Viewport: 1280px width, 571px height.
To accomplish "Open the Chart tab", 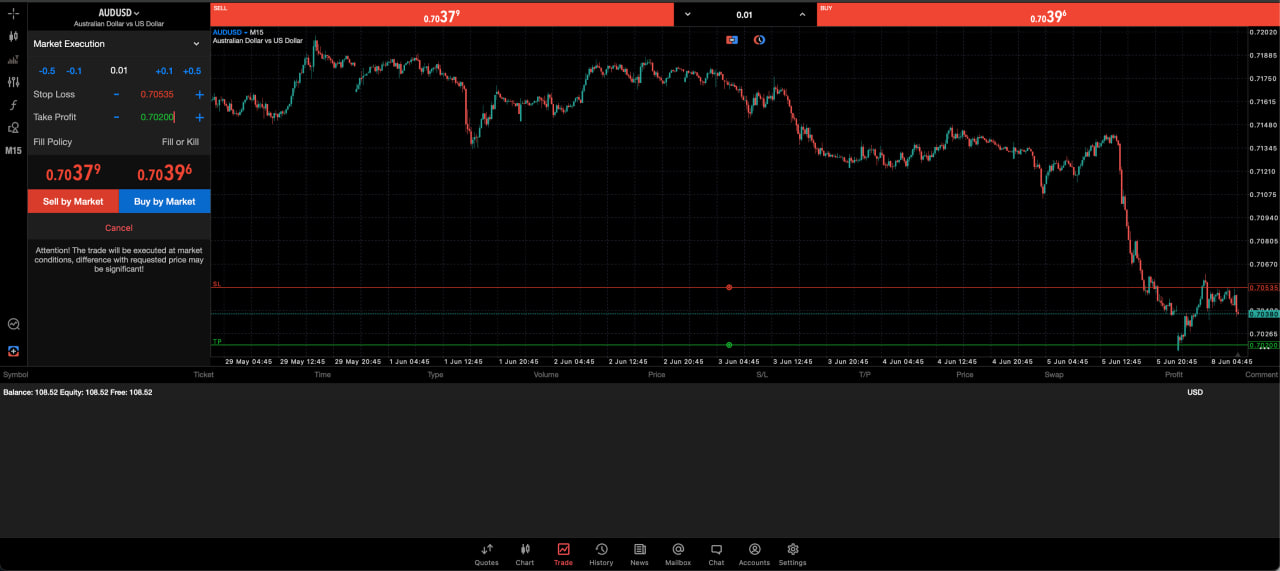I will click(525, 554).
